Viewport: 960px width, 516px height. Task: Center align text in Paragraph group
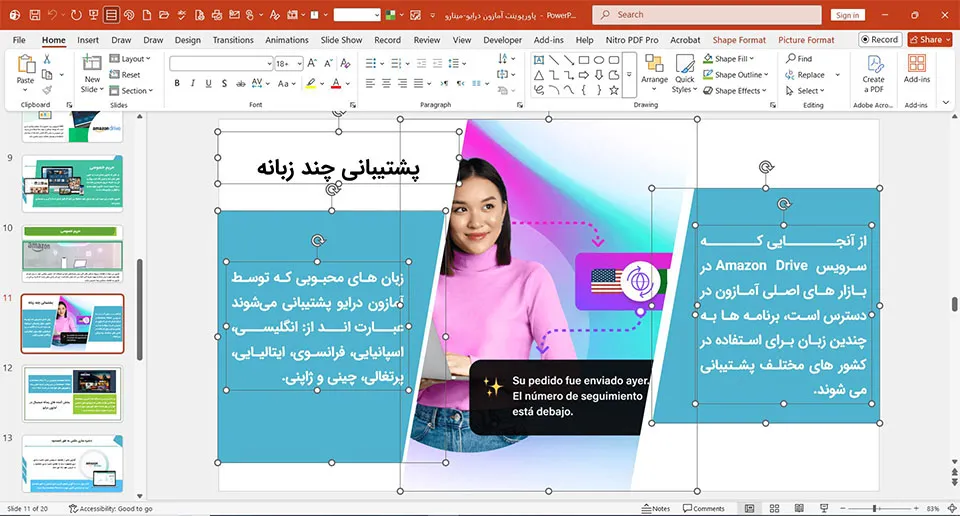pos(386,83)
